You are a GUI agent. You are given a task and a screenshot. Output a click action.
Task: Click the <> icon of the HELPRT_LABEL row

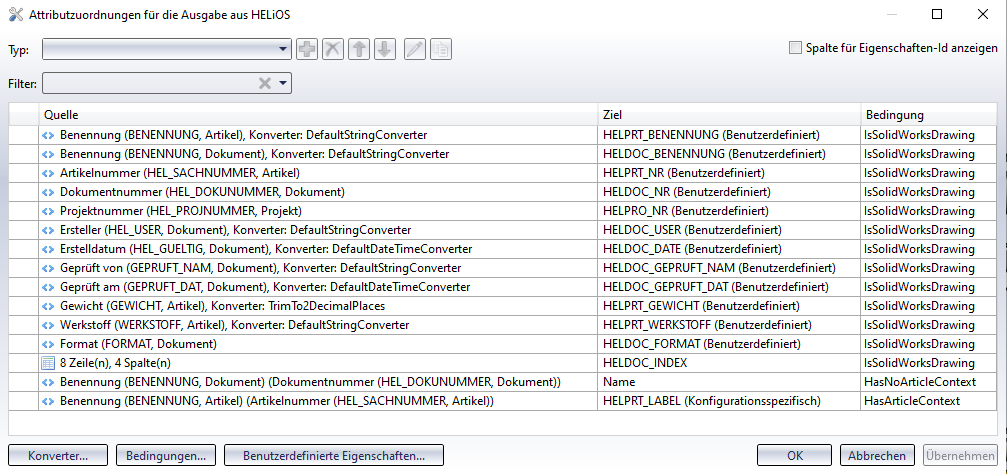48,401
